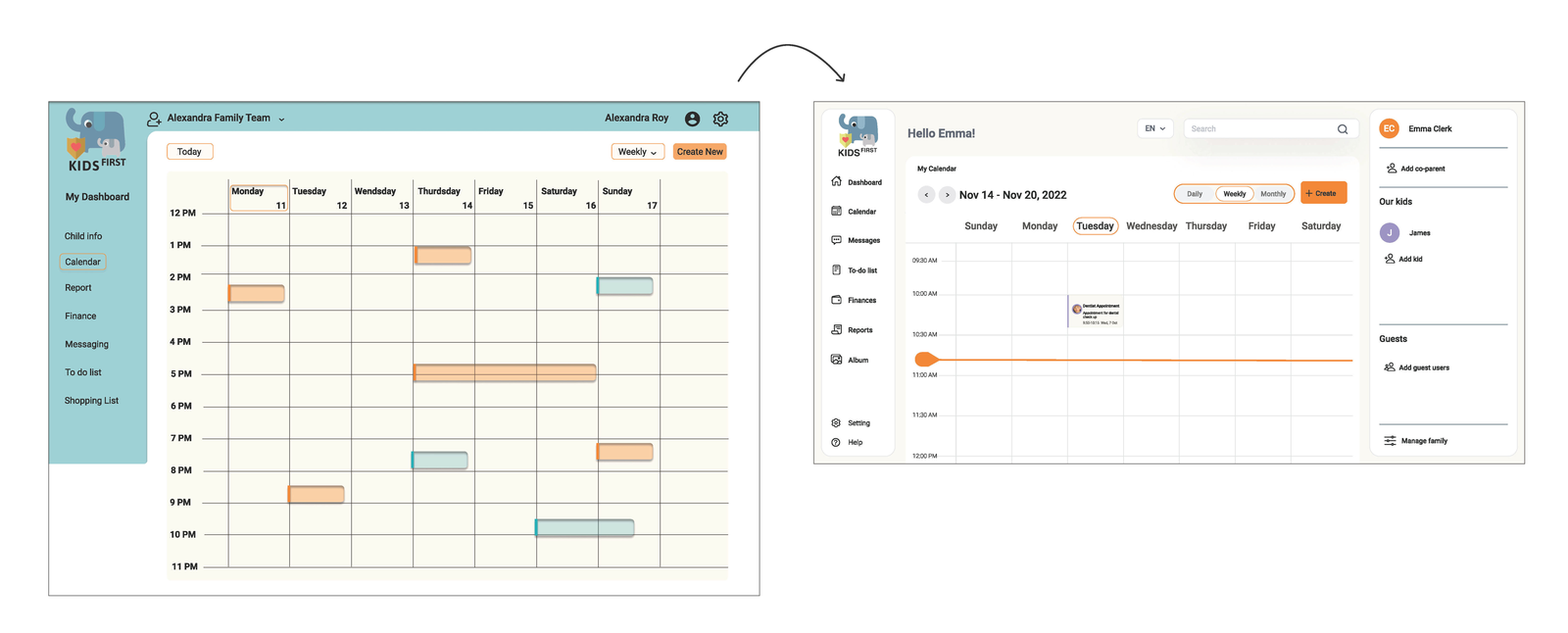Viewport: 1568px width, 633px height.
Task: Click the Add guest users icon
Action: coord(1390,367)
